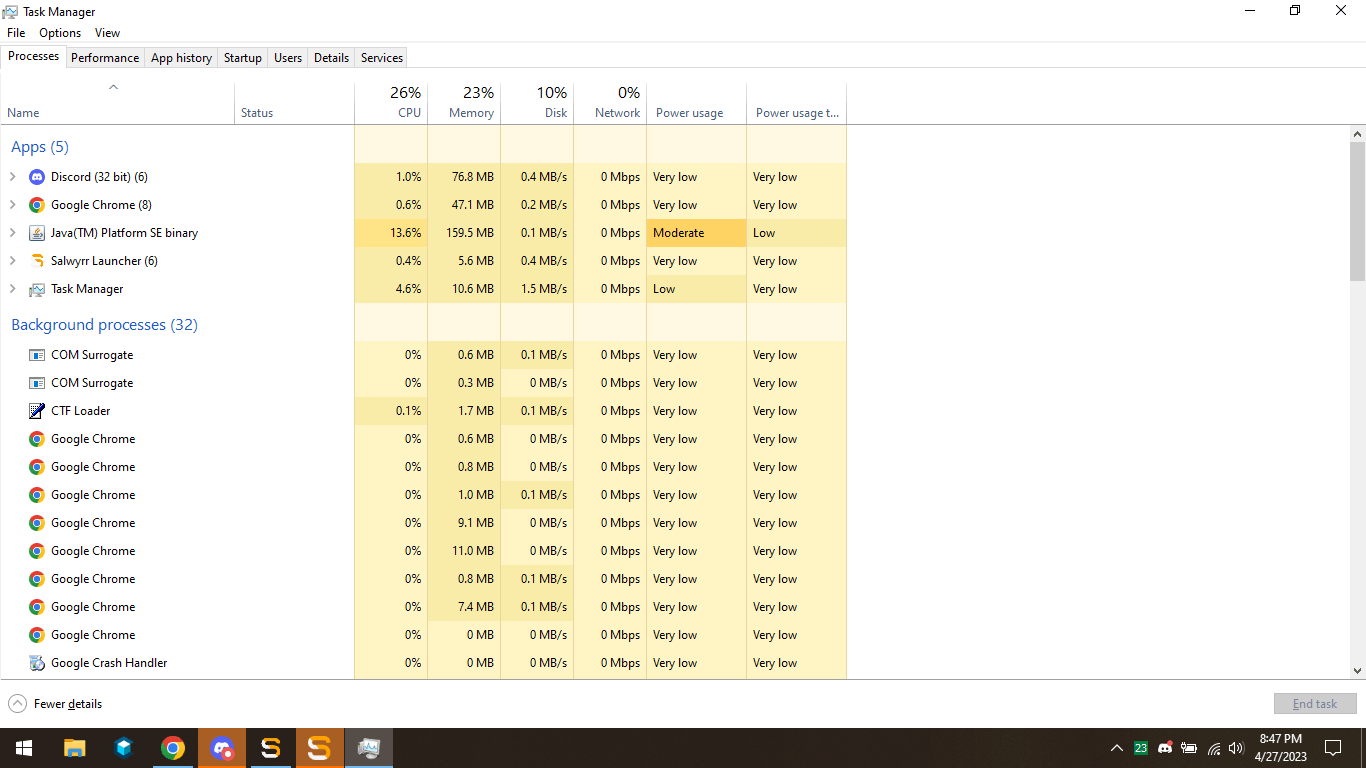Expand the Google Chrome (8) app group
The height and width of the screenshot is (768, 1366).
[x=12, y=205]
